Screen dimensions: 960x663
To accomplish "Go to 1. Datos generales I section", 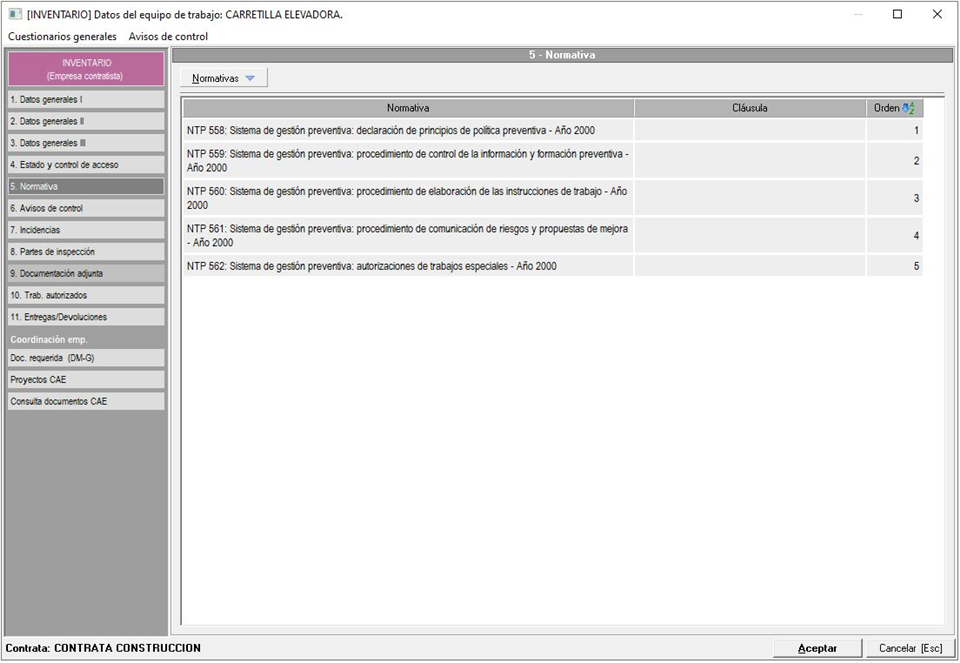I will point(86,100).
